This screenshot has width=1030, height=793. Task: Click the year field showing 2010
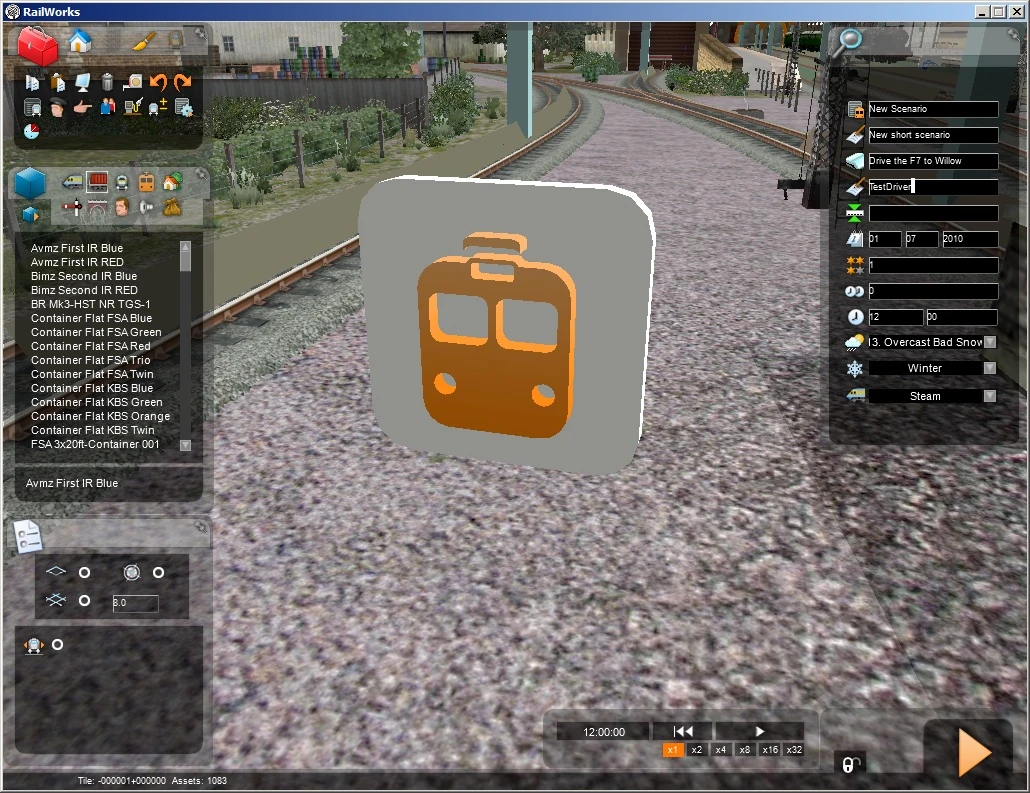coord(970,239)
